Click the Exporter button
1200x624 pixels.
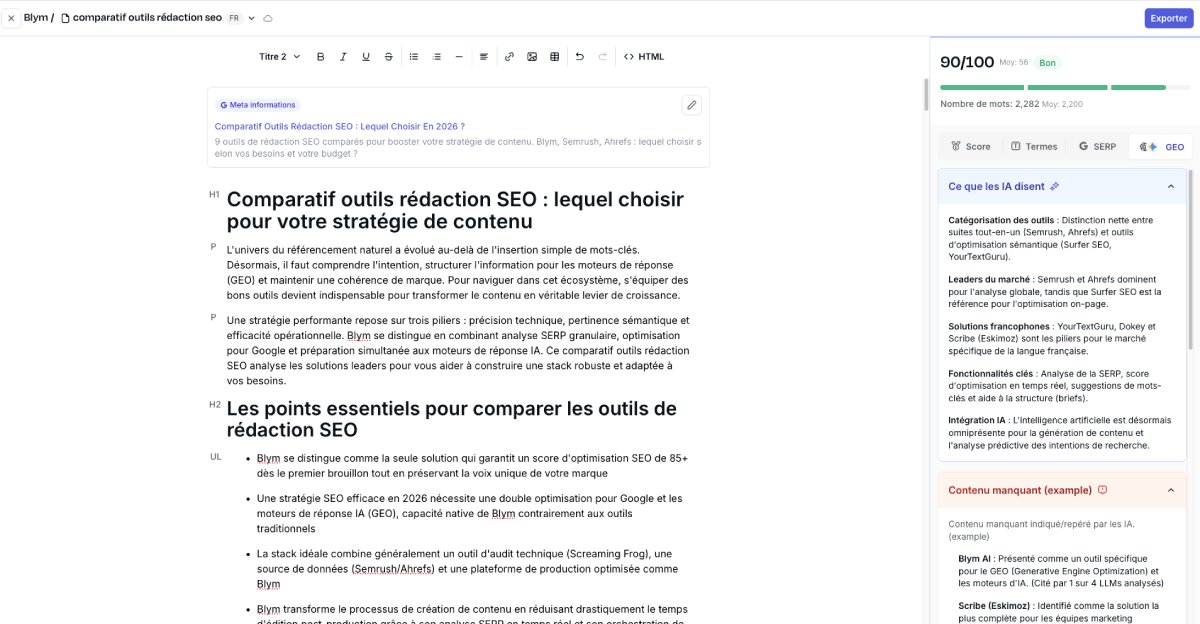coord(1168,18)
